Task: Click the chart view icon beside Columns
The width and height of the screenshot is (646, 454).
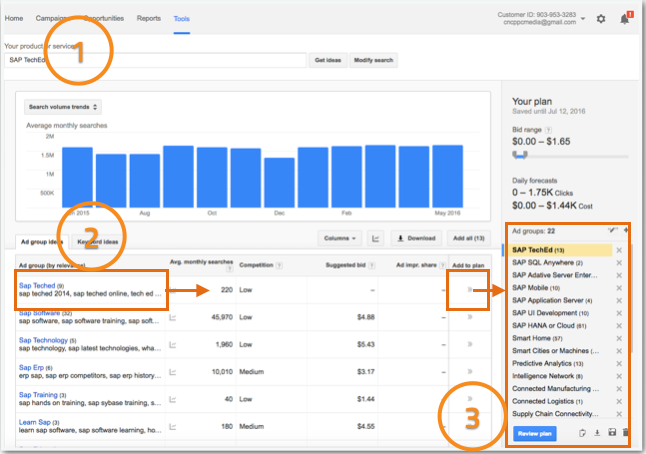Action: point(376,238)
